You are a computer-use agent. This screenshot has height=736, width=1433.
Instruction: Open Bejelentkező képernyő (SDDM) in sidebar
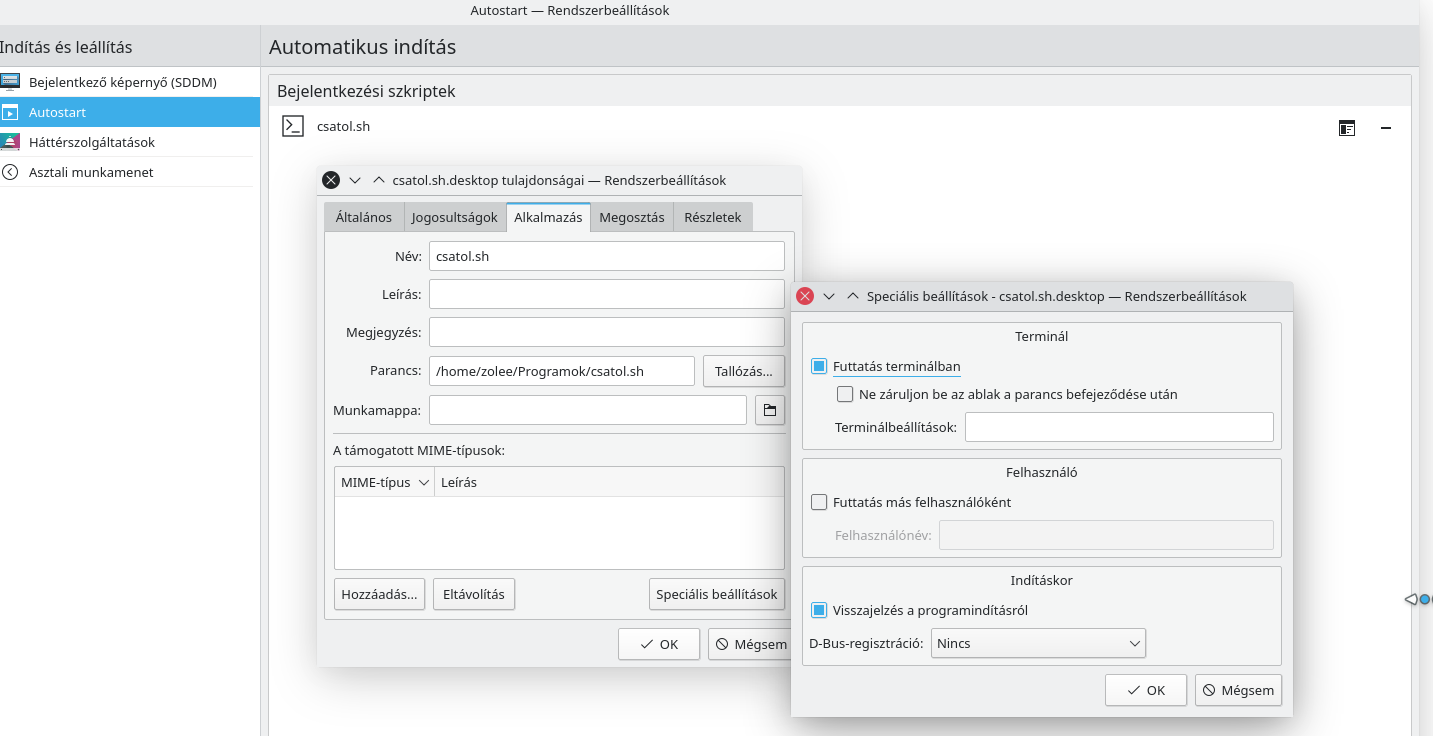click(123, 82)
